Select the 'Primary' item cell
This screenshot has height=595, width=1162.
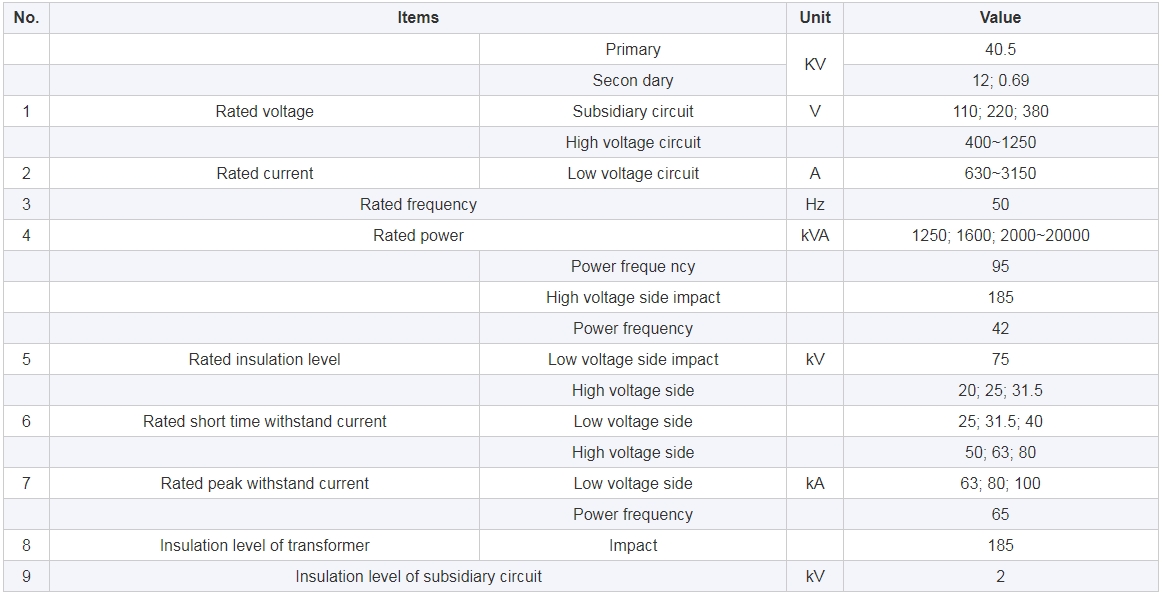pyautogui.click(x=632, y=50)
